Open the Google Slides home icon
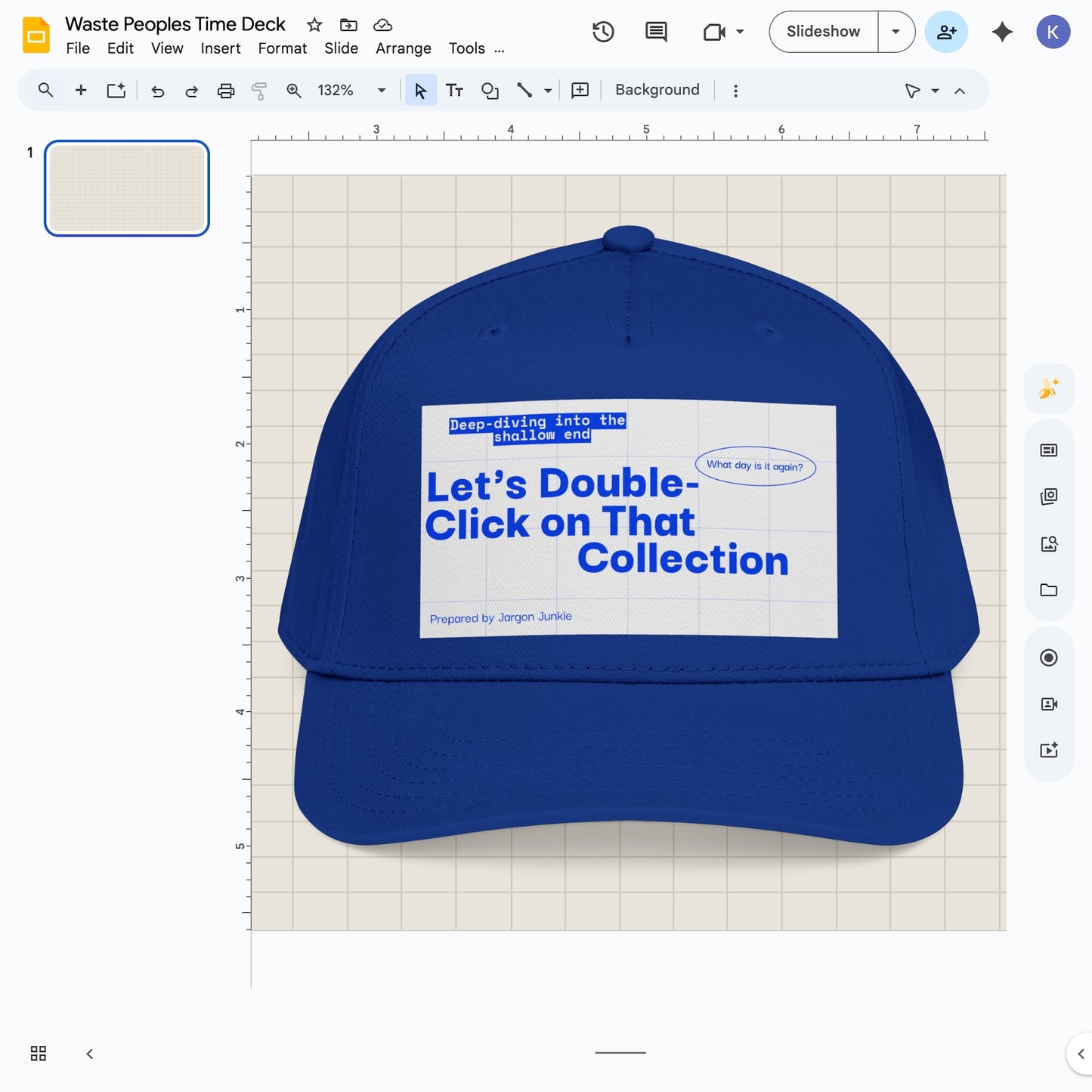 coord(36,35)
